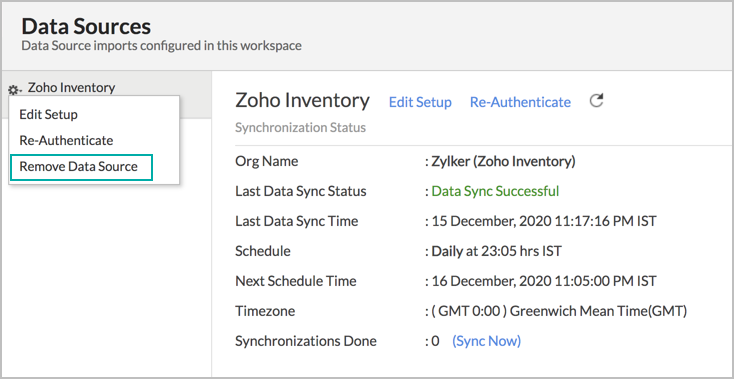Select Zoho Inventory in the left sidebar
The width and height of the screenshot is (734, 379).
(x=71, y=87)
